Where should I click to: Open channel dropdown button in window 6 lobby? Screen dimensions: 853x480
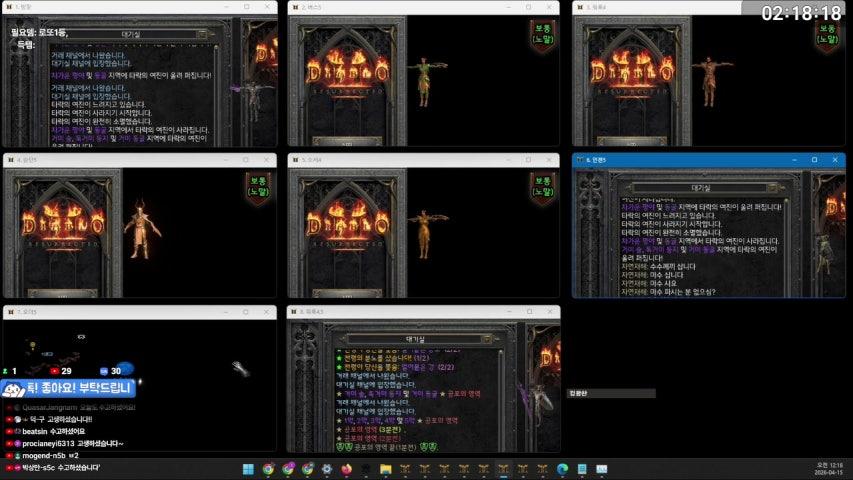click(x=772, y=187)
